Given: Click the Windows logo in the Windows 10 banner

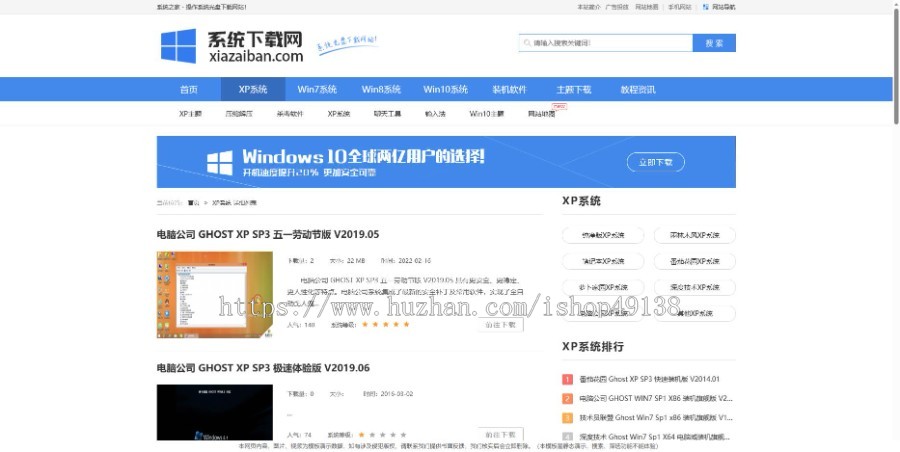Looking at the screenshot, I should 220,163.
